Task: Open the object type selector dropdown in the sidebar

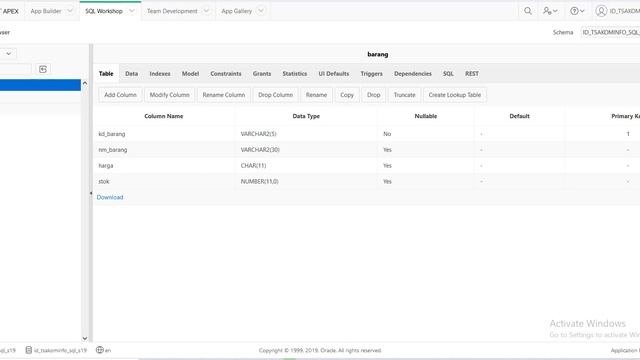Action: [x=8, y=53]
